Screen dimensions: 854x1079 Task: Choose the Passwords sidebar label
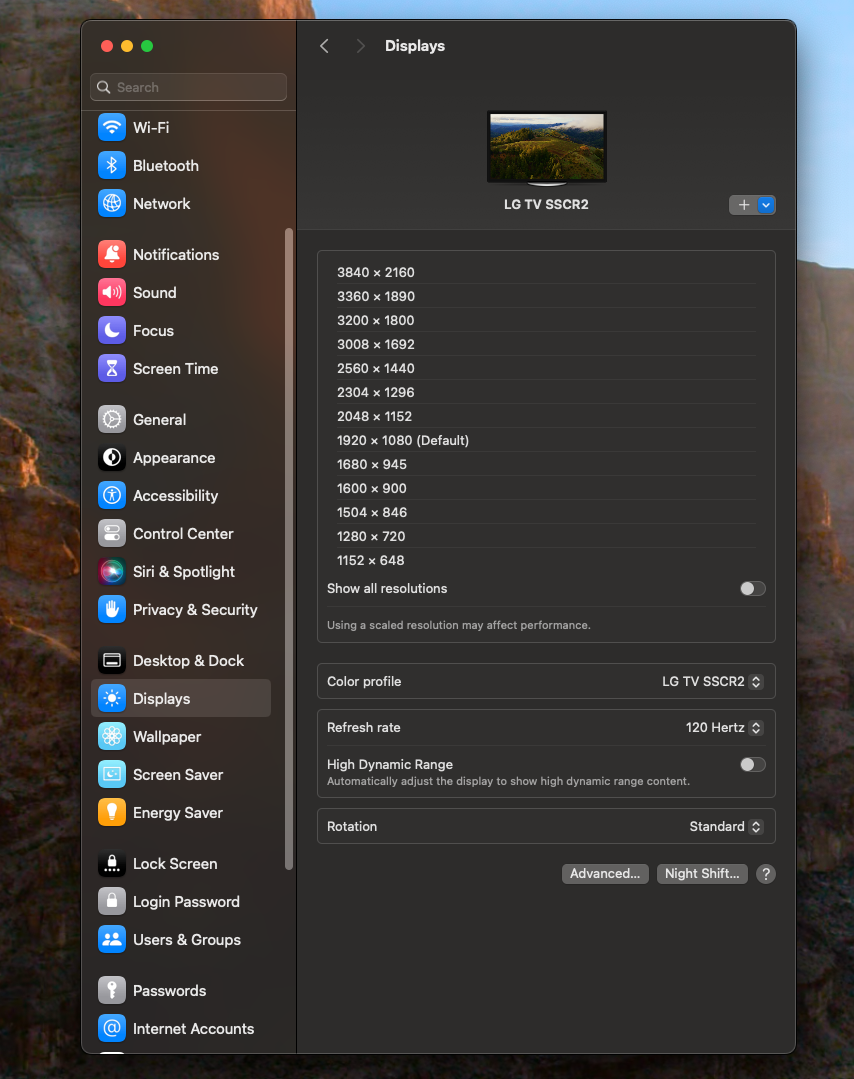169,991
